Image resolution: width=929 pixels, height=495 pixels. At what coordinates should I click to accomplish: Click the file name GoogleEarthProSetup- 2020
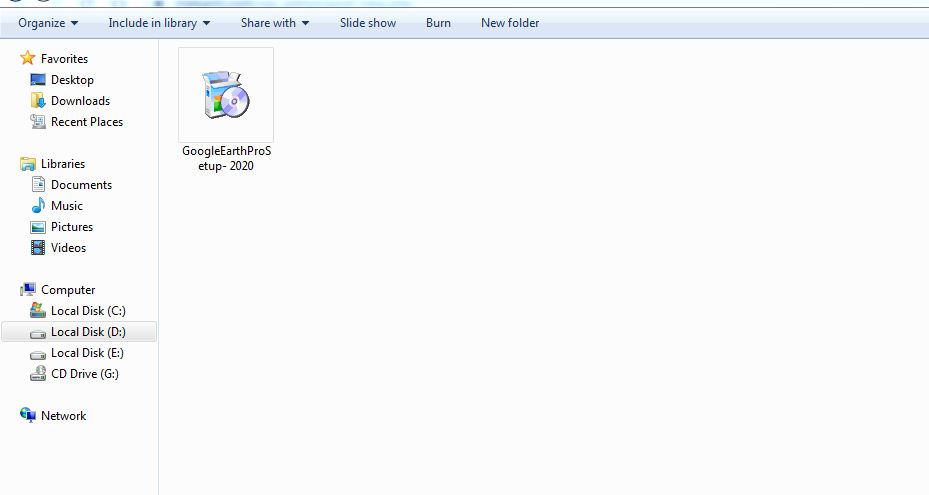click(x=226, y=158)
